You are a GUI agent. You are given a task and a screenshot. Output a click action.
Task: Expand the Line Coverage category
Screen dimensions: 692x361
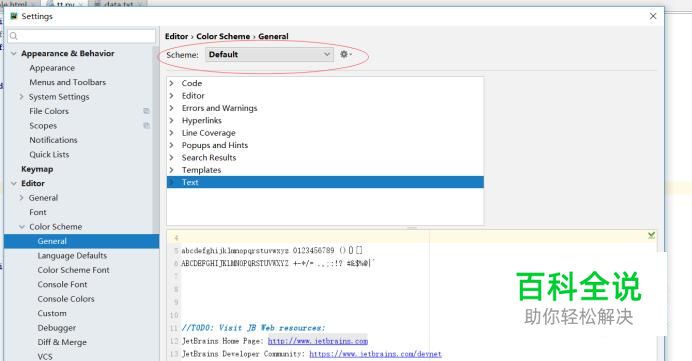[172, 132]
